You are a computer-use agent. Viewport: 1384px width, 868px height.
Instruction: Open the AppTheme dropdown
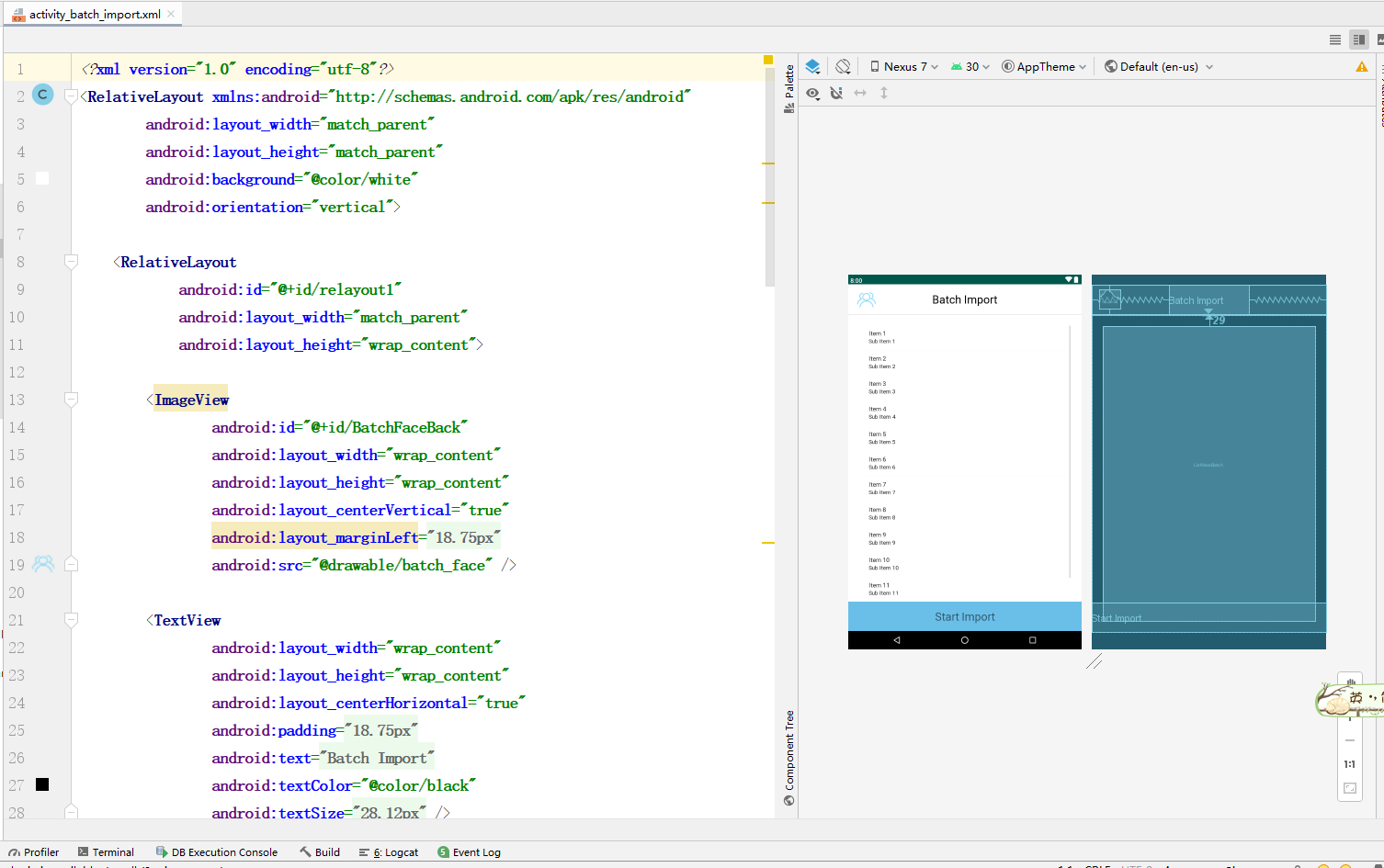tap(1044, 67)
